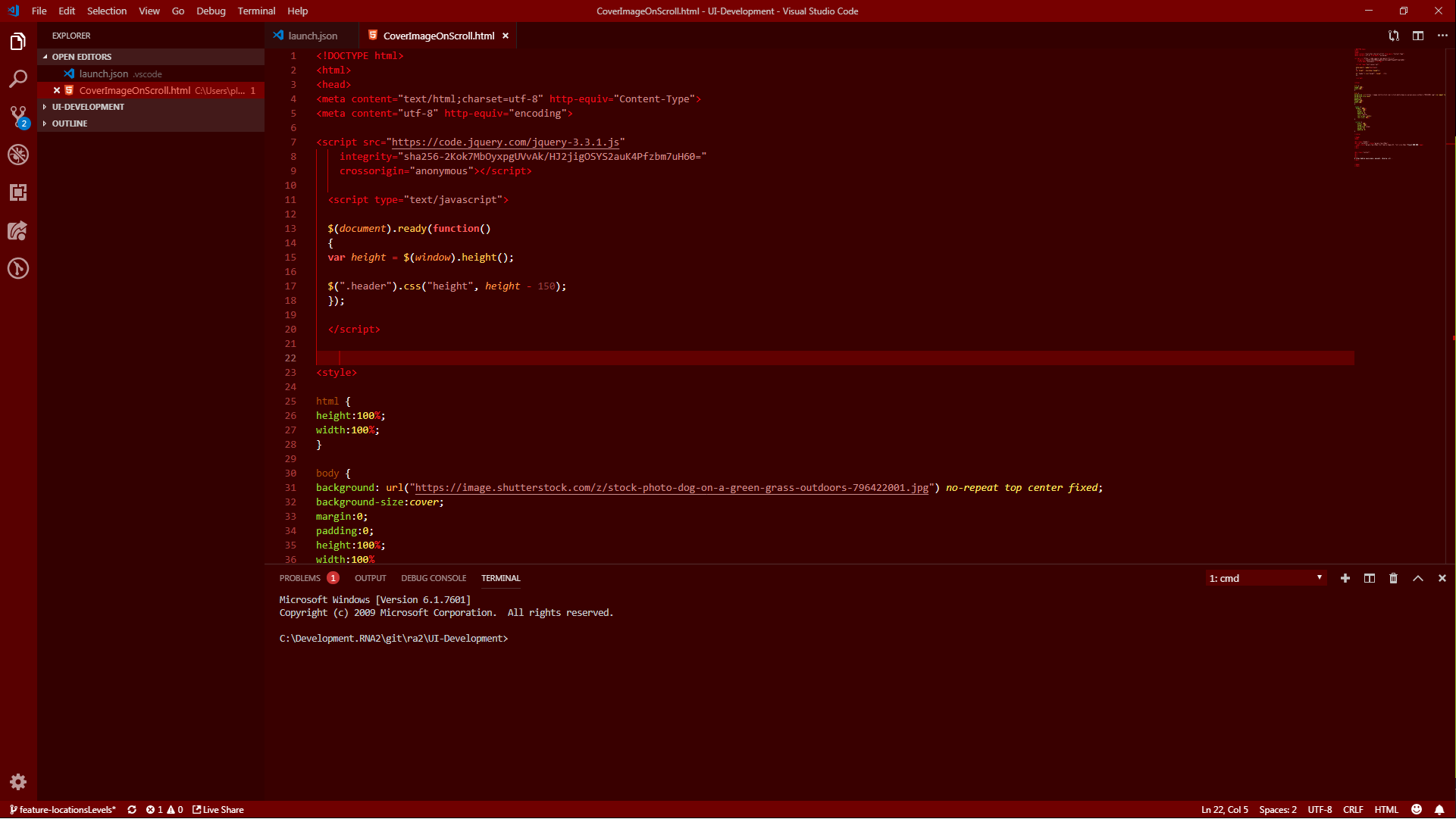Close the terminal panel
The height and width of the screenshot is (819, 1456).
1442,578
